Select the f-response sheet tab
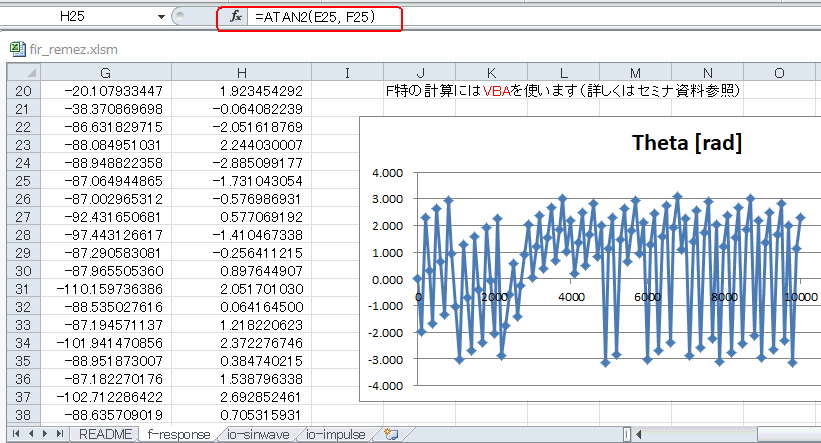 pyautogui.click(x=179, y=434)
